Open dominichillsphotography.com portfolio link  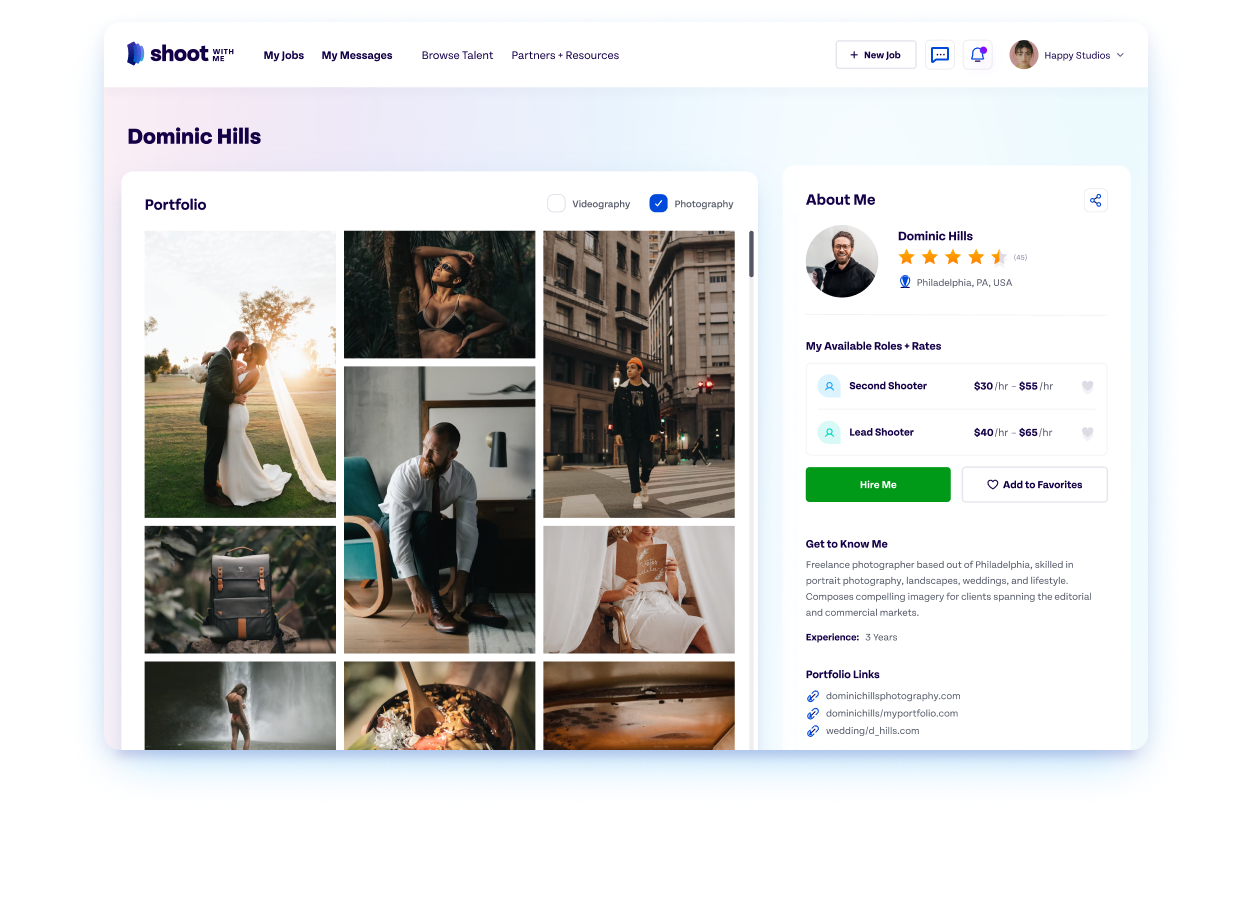[892, 696]
